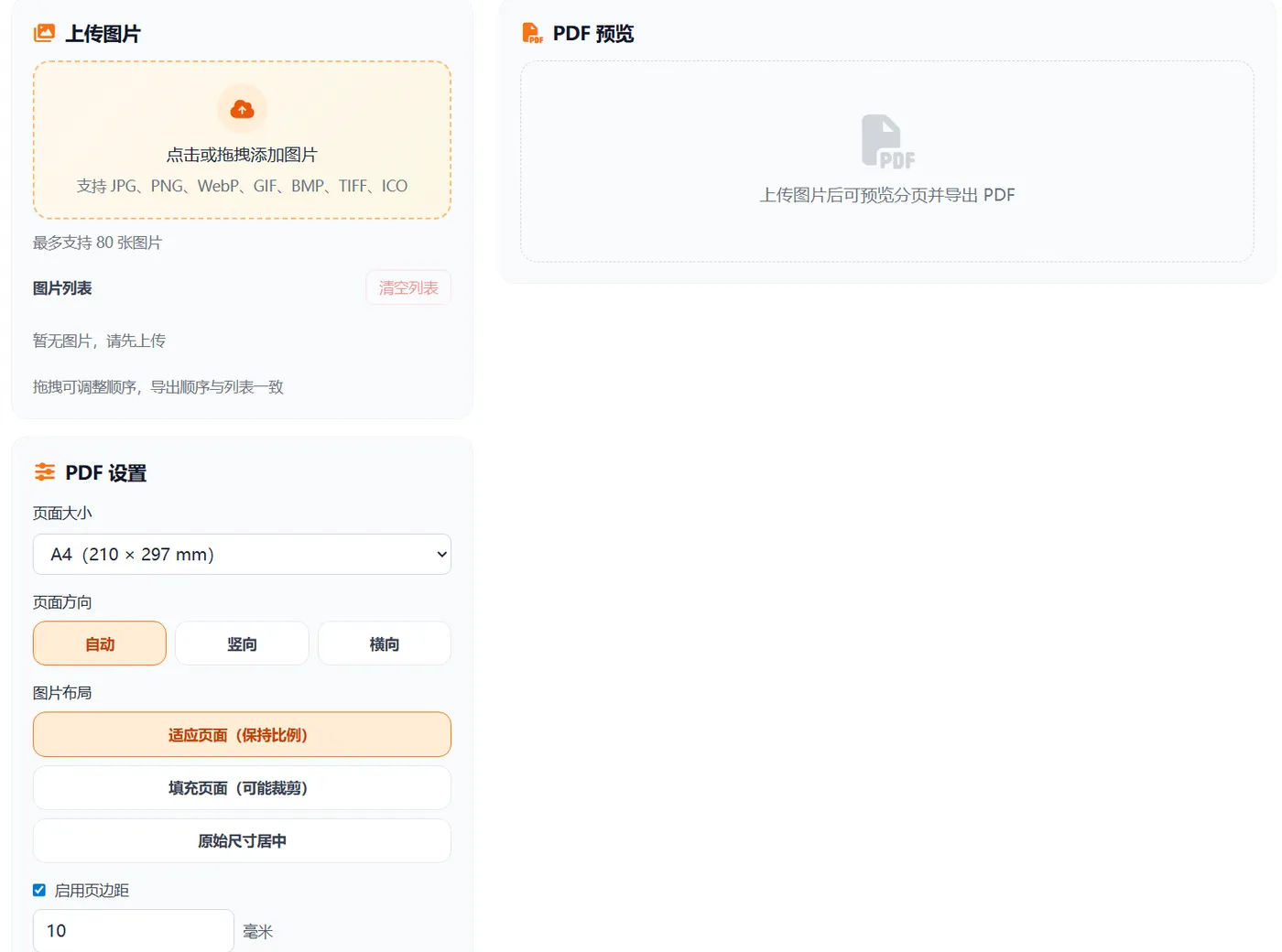The height and width of the screenshot is (952, 1282).
Task: Click the orange upload icon above 点击或拖拽添加图片
Action: (242, 108)
